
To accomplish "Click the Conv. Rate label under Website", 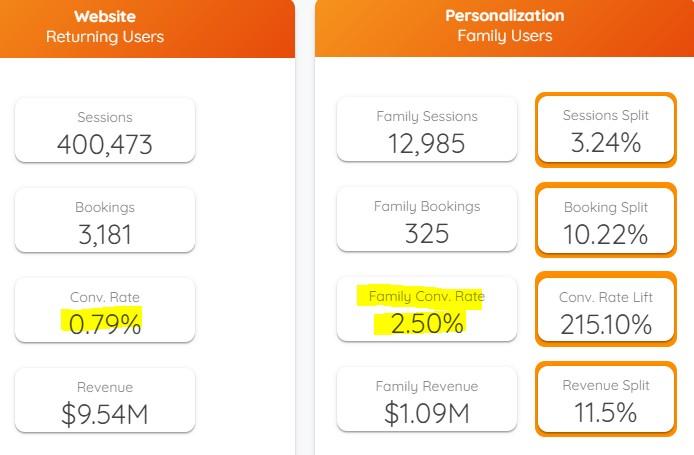I will click(x=105, y=297).
